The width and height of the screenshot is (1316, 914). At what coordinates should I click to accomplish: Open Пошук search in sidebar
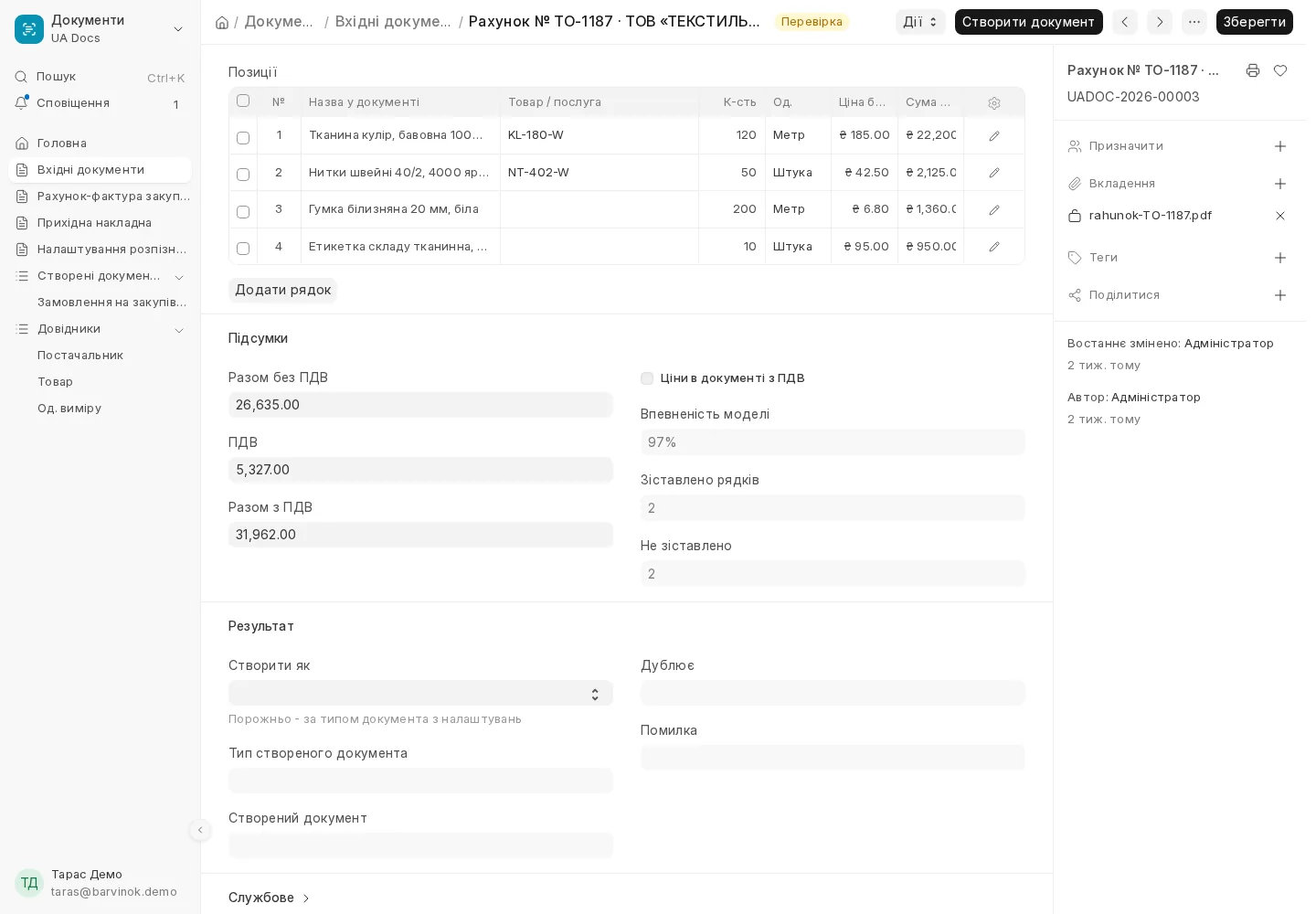pos(100,77)
